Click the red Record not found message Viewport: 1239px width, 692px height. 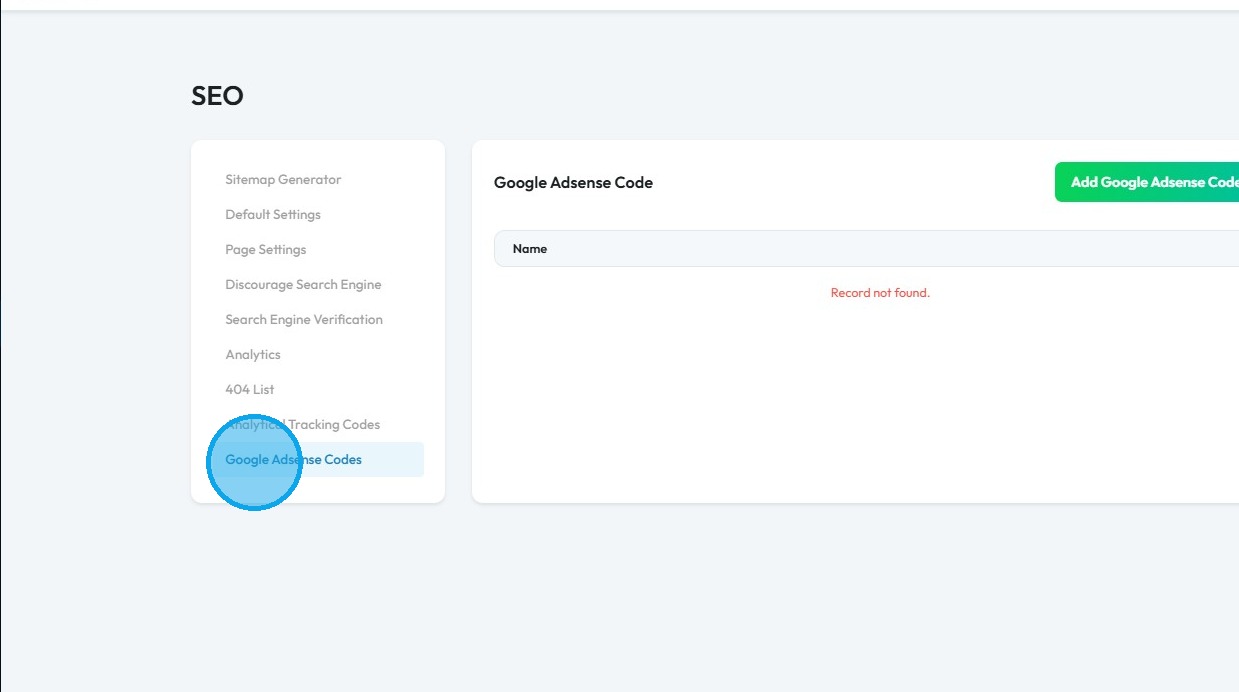tap(880, 293)
